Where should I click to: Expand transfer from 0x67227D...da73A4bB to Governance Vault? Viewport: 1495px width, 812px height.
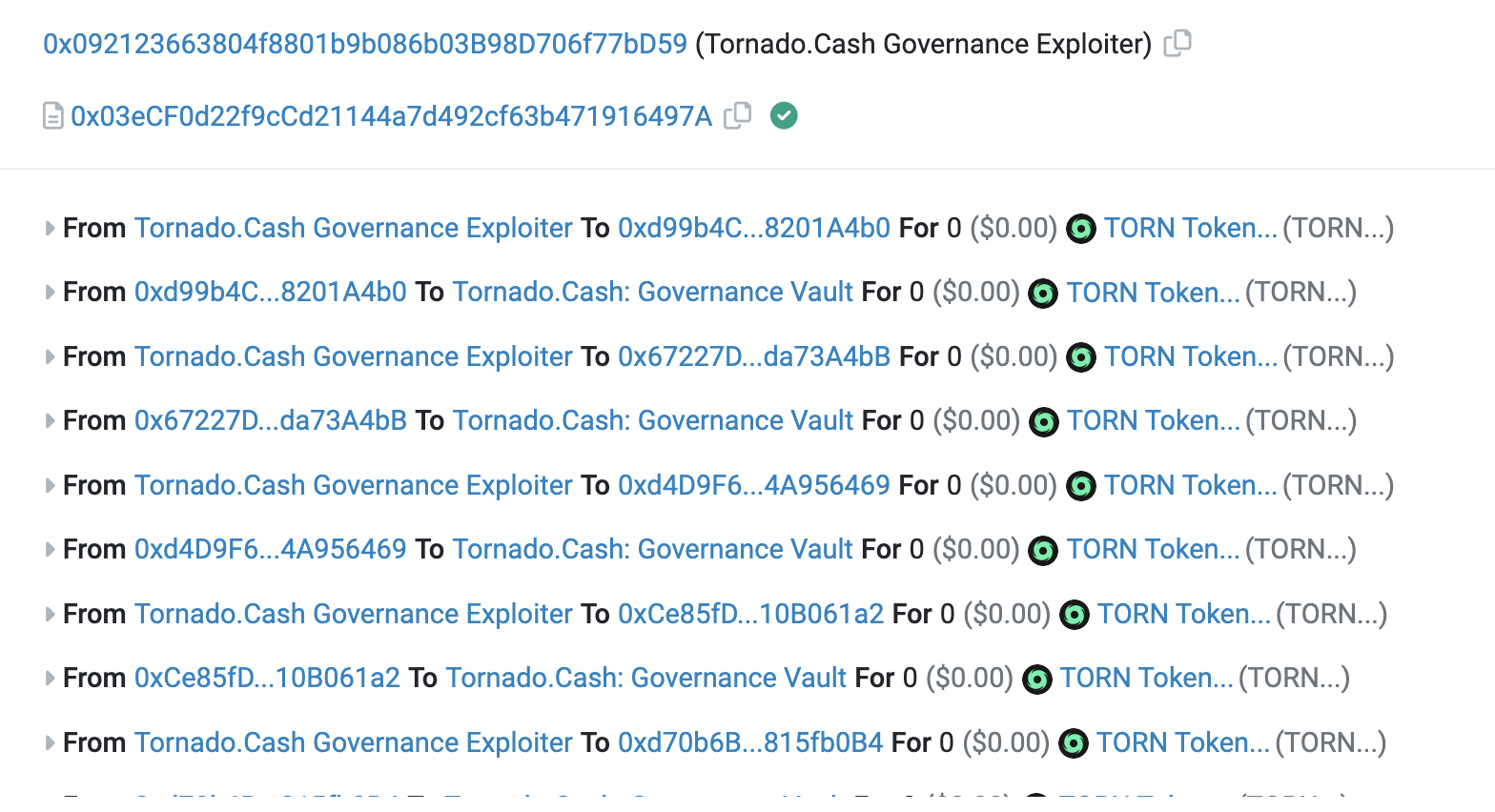(50, 421)
